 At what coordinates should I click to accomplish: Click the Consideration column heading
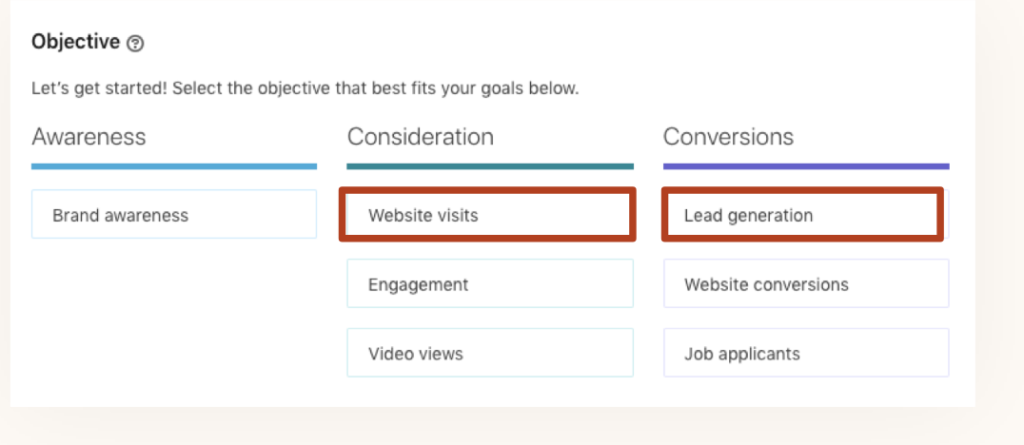tap(420, 136)
